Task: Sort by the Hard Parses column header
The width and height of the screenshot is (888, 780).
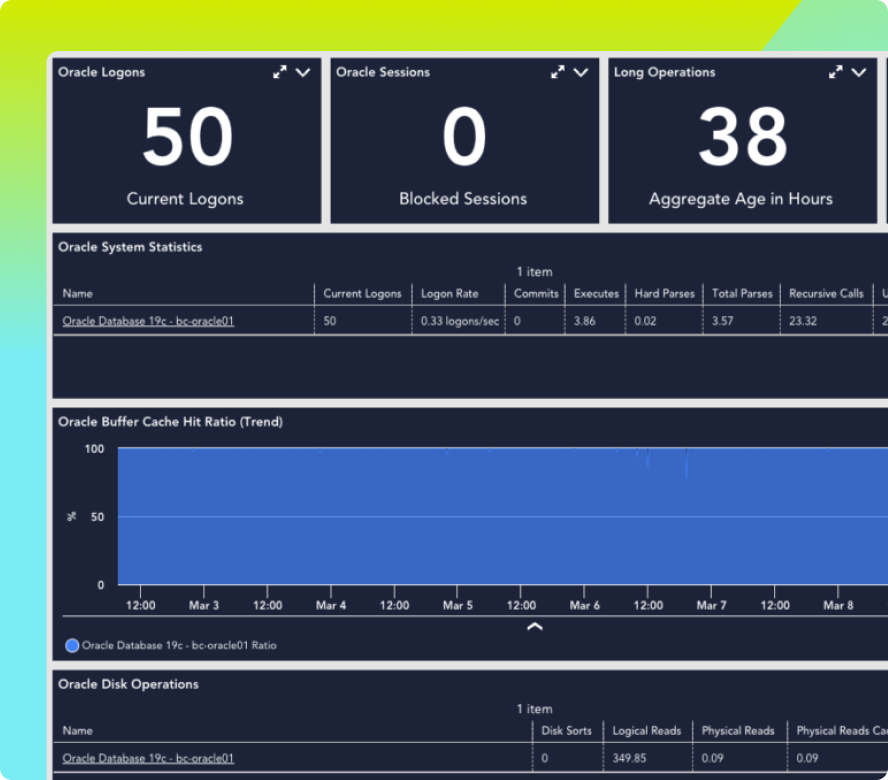Action: 662,294
